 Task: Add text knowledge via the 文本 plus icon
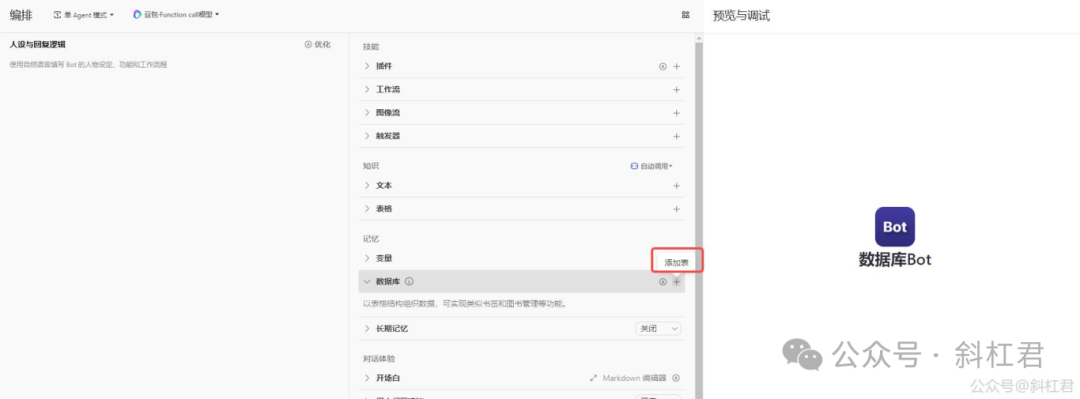676,186
